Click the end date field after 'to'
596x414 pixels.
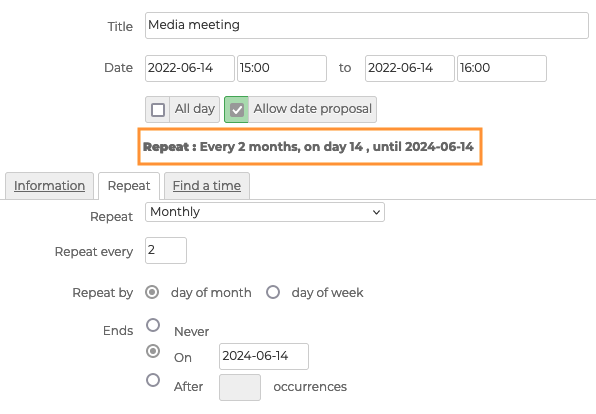410,68
